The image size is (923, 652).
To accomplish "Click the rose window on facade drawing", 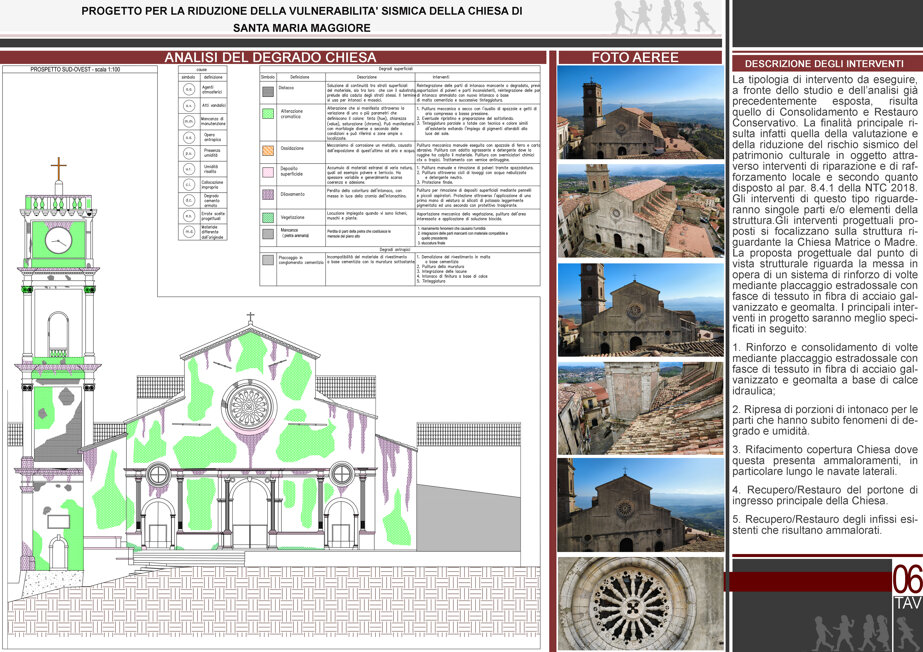I will point(249,407).
